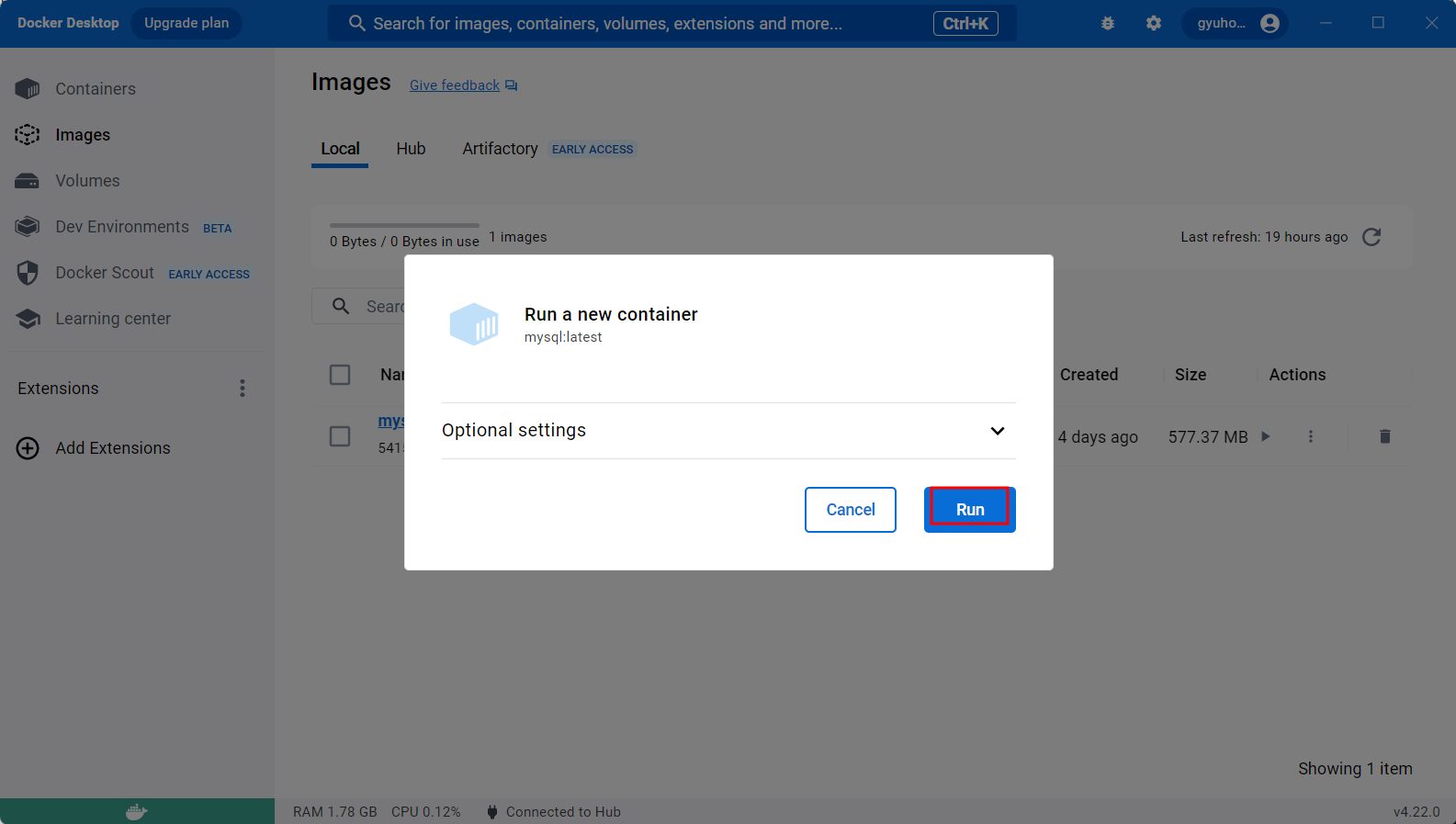Viewport: 1456px width, 824px height.
Task: Click the disk usage bar
Action: (404, 225)
